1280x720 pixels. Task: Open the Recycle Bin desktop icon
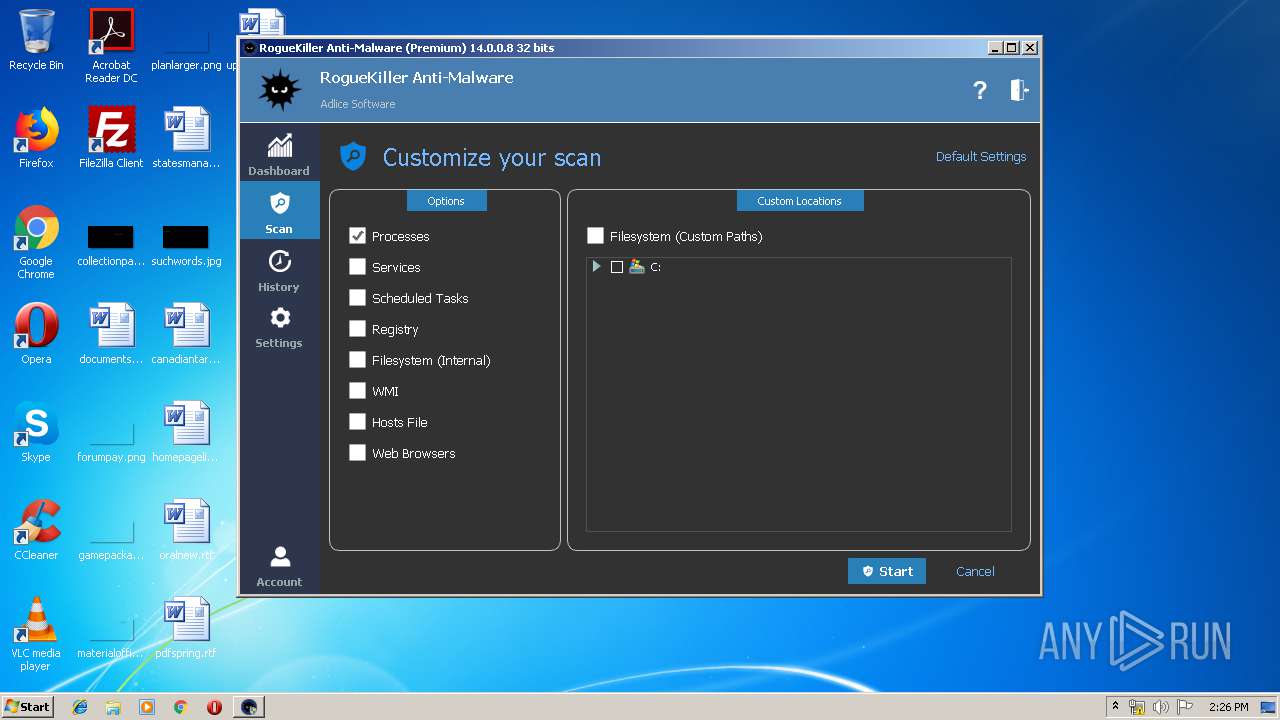point(36,40)
